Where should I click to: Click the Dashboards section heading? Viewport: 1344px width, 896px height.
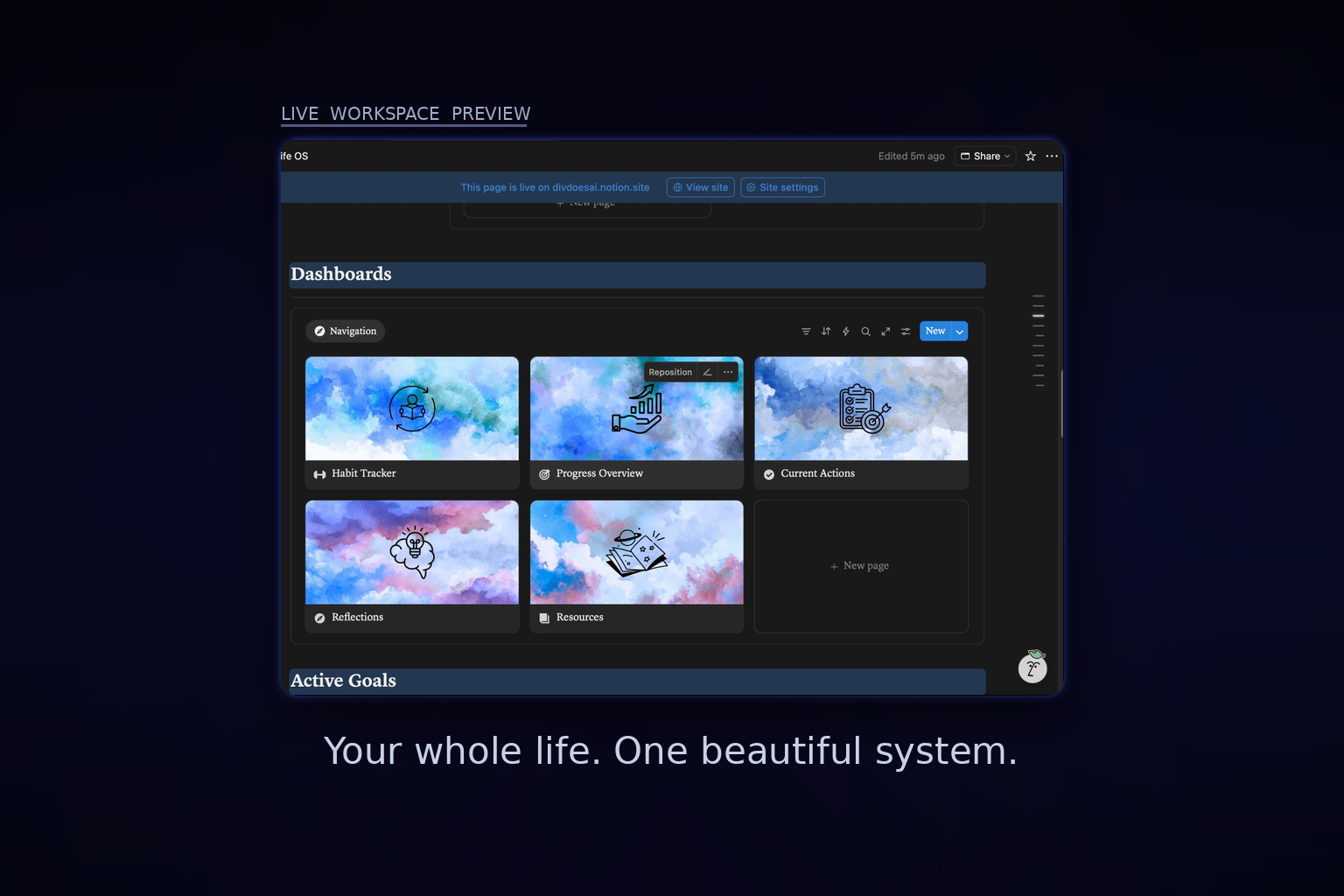coord(341,274)
